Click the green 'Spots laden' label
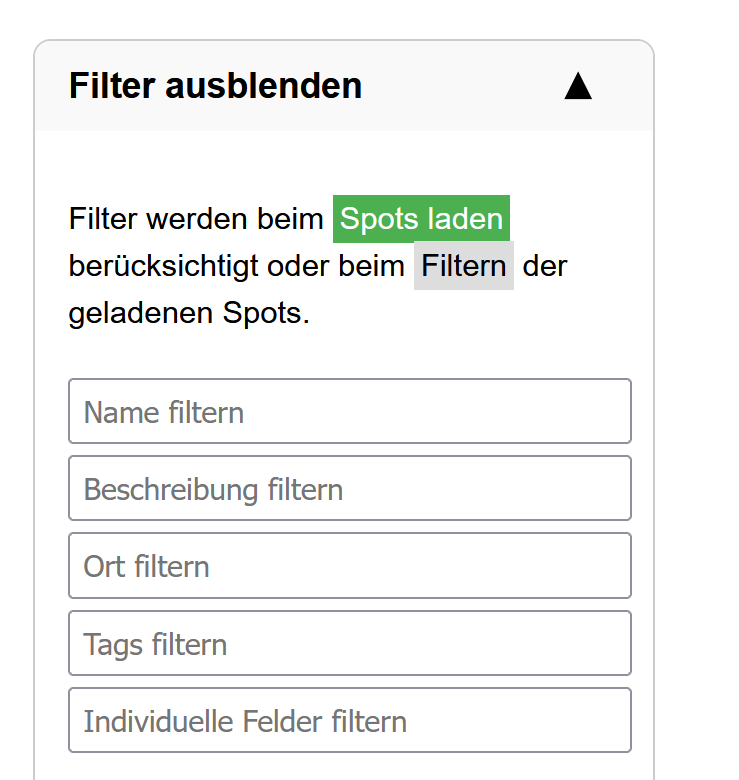This screenshot has height=780, width=739. tap(421, 219)
